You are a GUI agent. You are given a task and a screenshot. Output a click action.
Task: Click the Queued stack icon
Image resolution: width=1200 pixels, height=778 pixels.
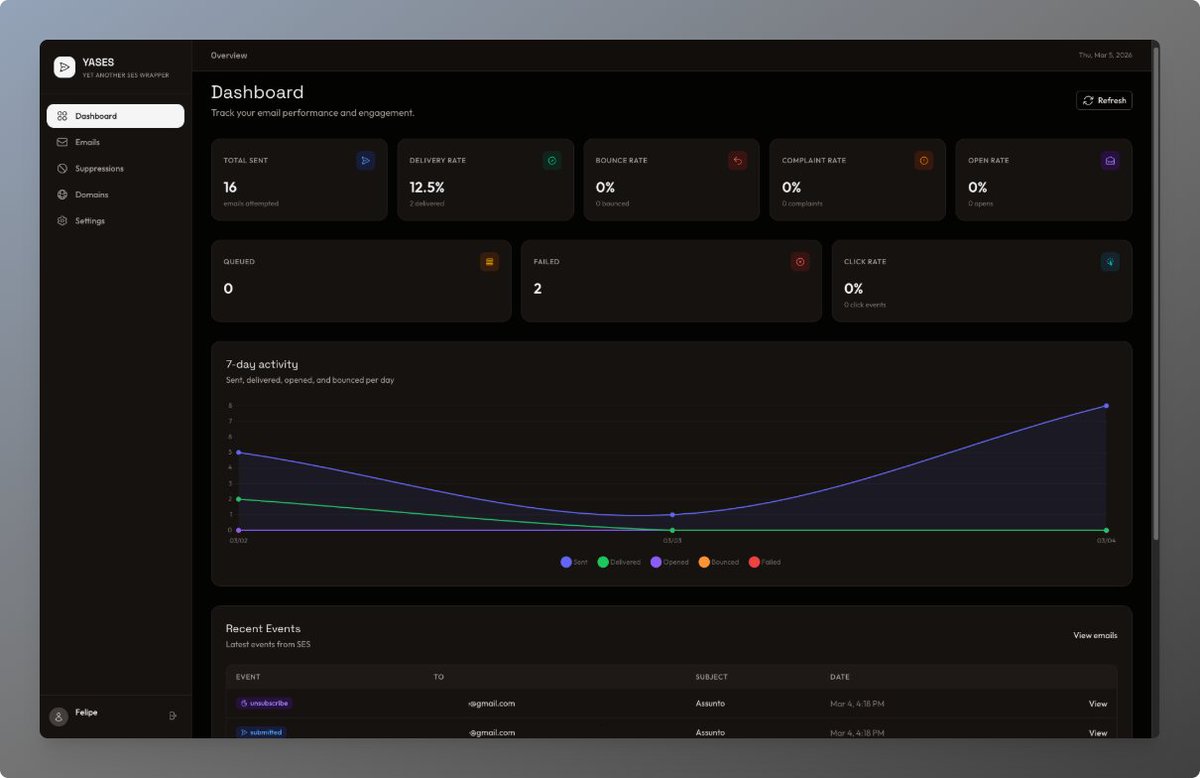(x=490, y=261)
